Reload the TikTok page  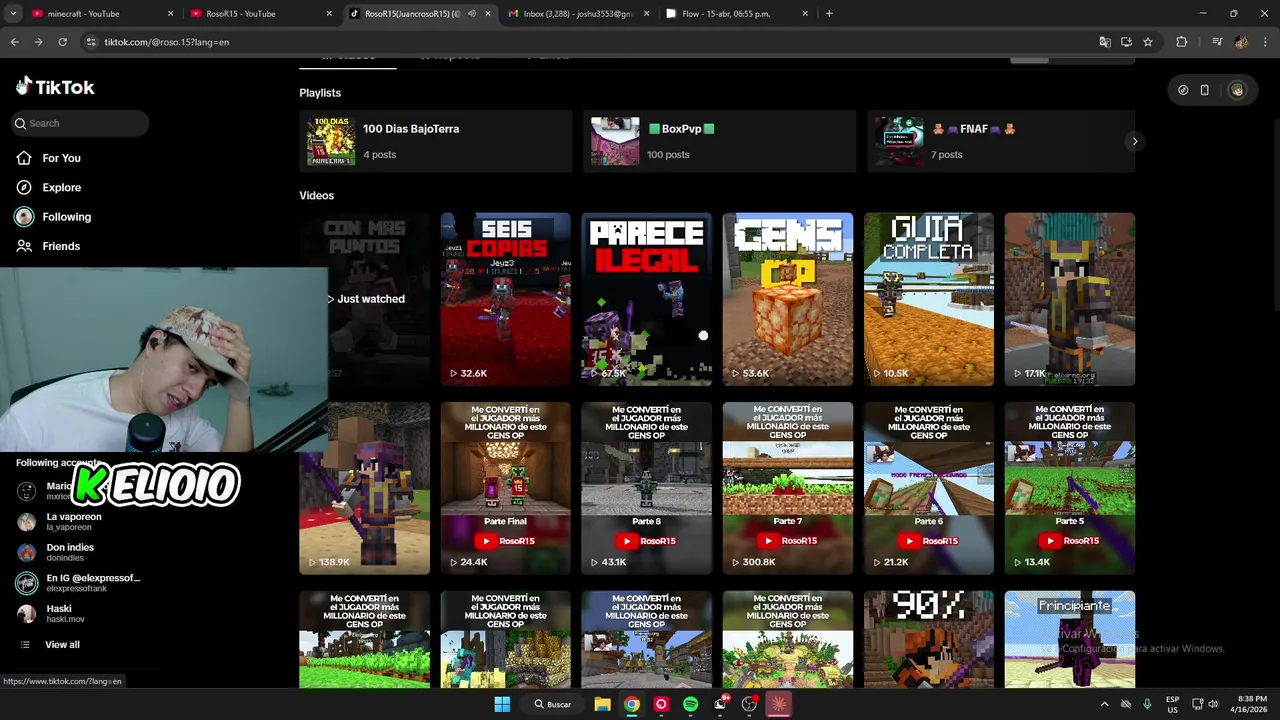(x=62, y=42)
